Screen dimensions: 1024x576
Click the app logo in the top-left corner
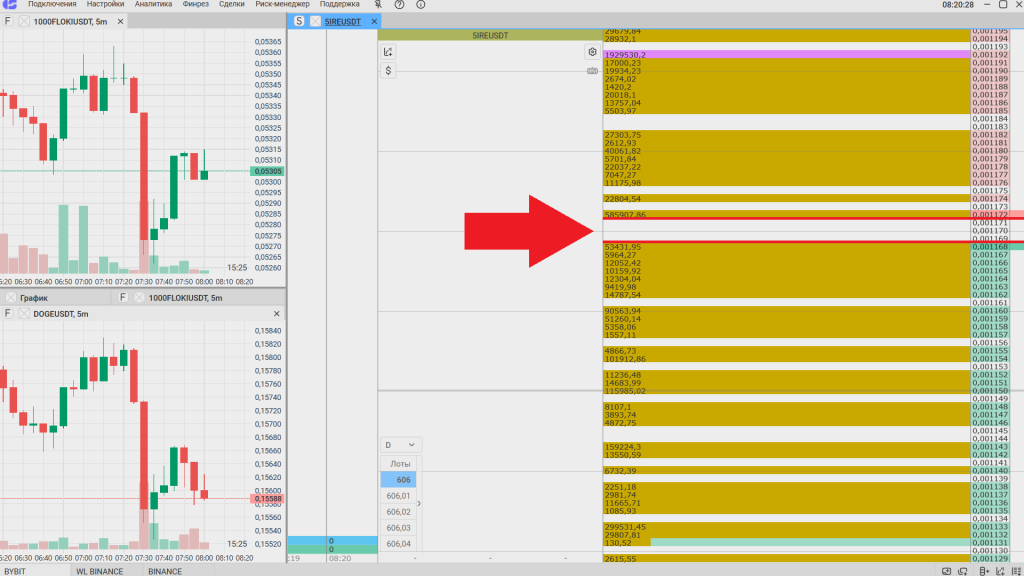10,5
